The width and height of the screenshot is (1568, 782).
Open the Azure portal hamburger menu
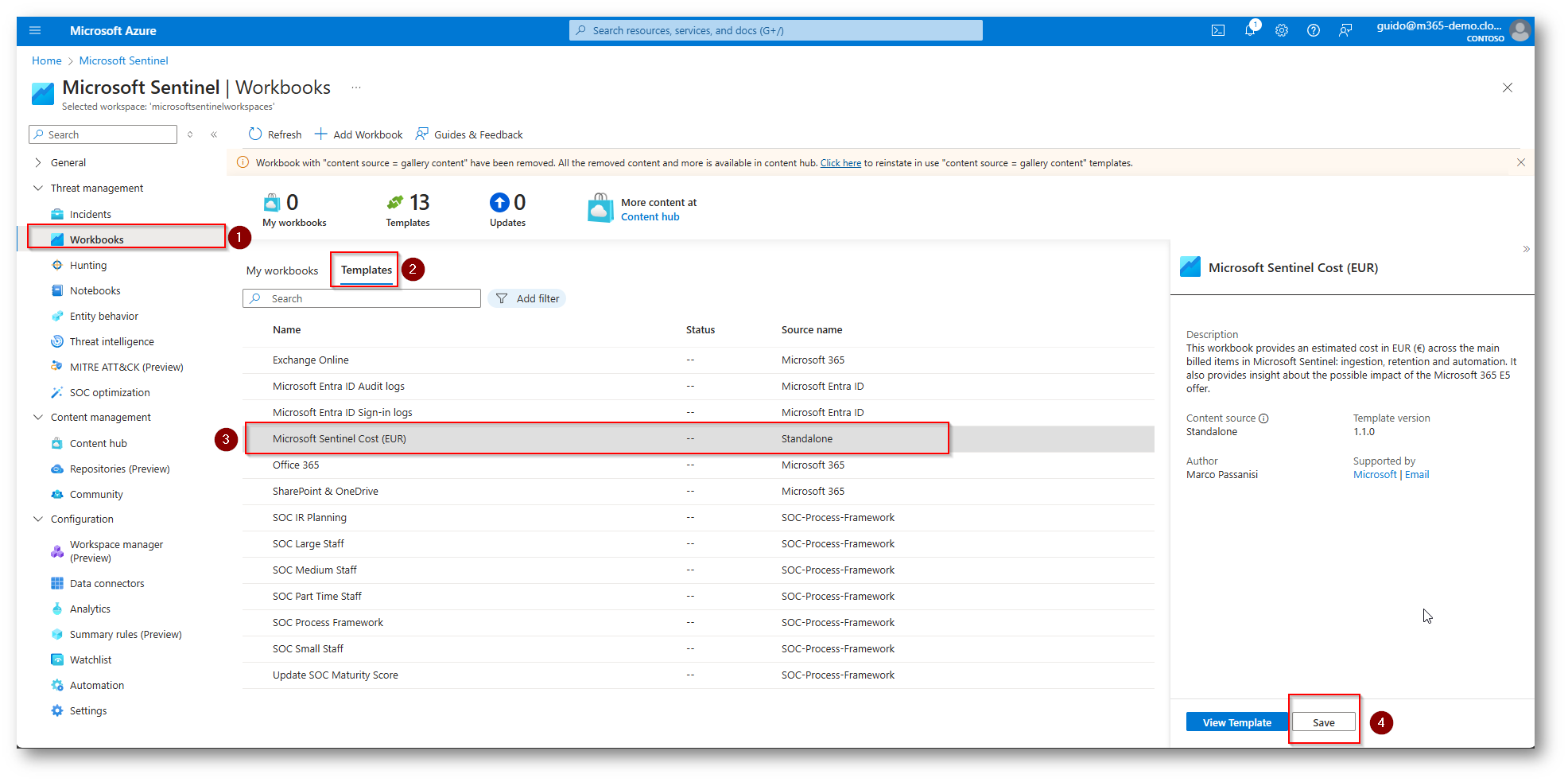pyautogui.click(x=35, y=30)
